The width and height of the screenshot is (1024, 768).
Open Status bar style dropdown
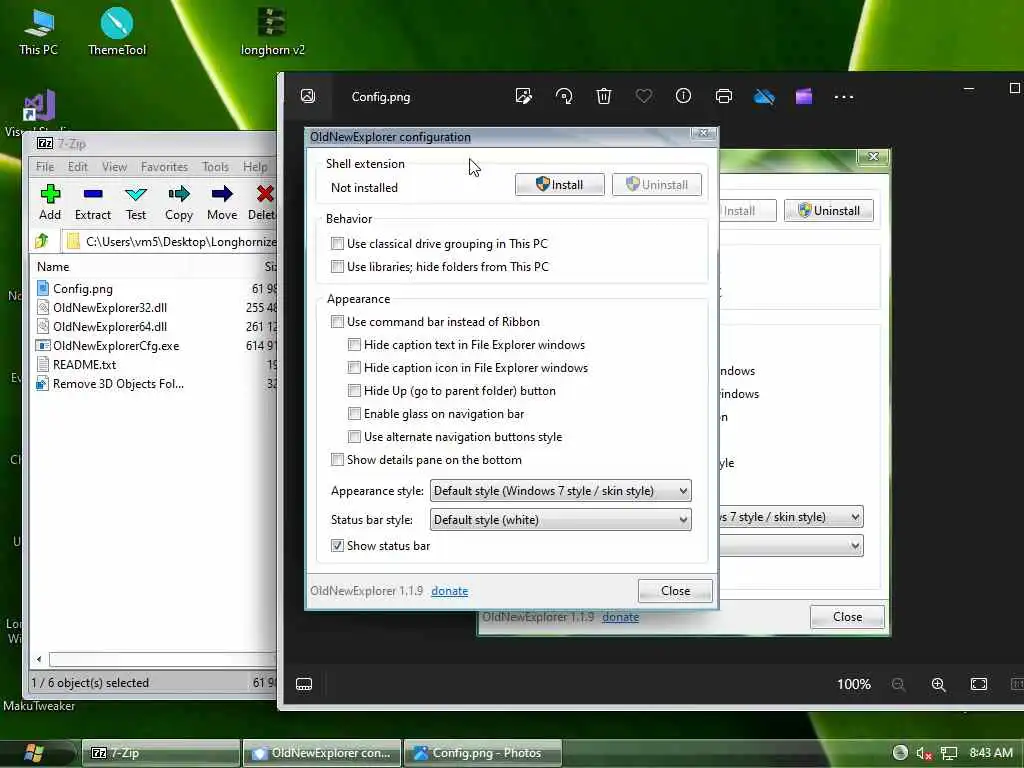click(560, 520)
